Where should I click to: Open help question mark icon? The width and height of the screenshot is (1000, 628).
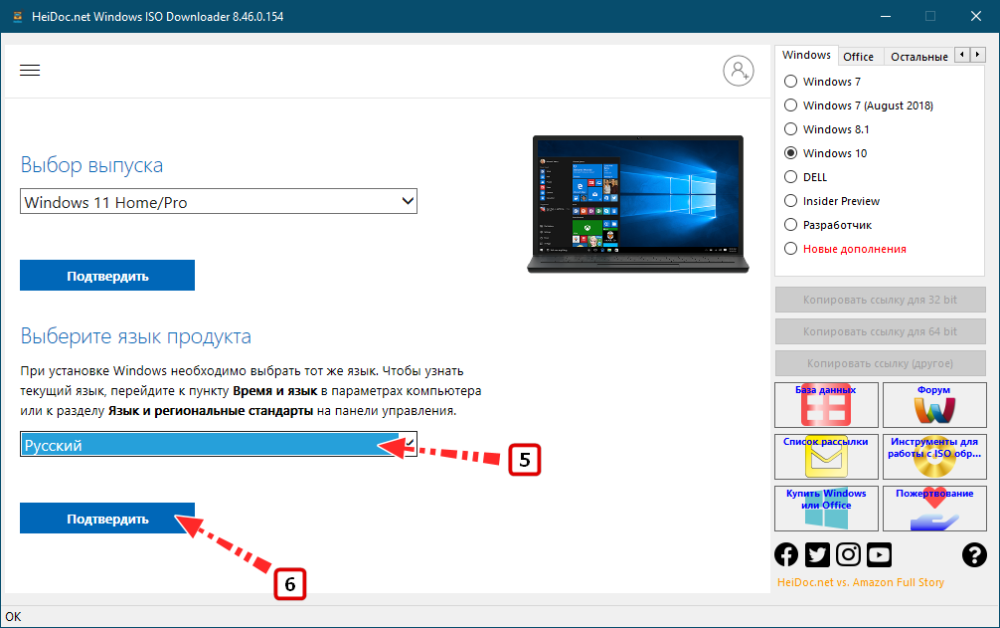(x=974, y=555)
